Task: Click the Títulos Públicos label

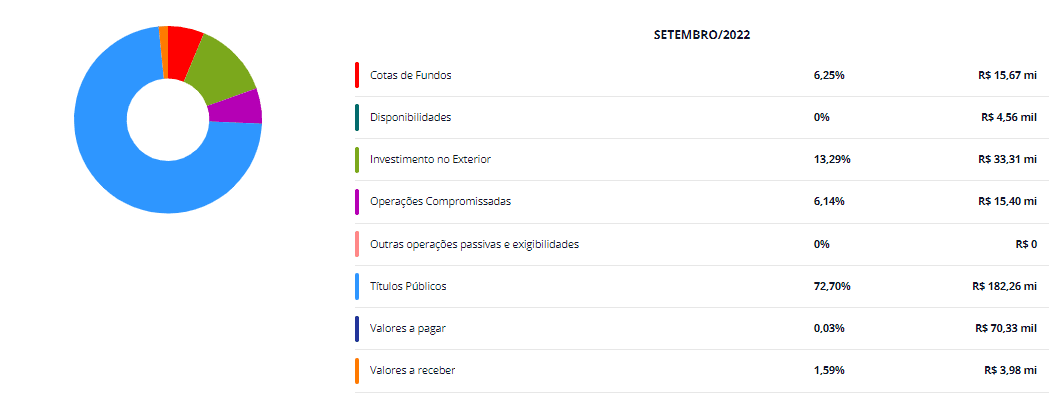Action: [408, 286]
